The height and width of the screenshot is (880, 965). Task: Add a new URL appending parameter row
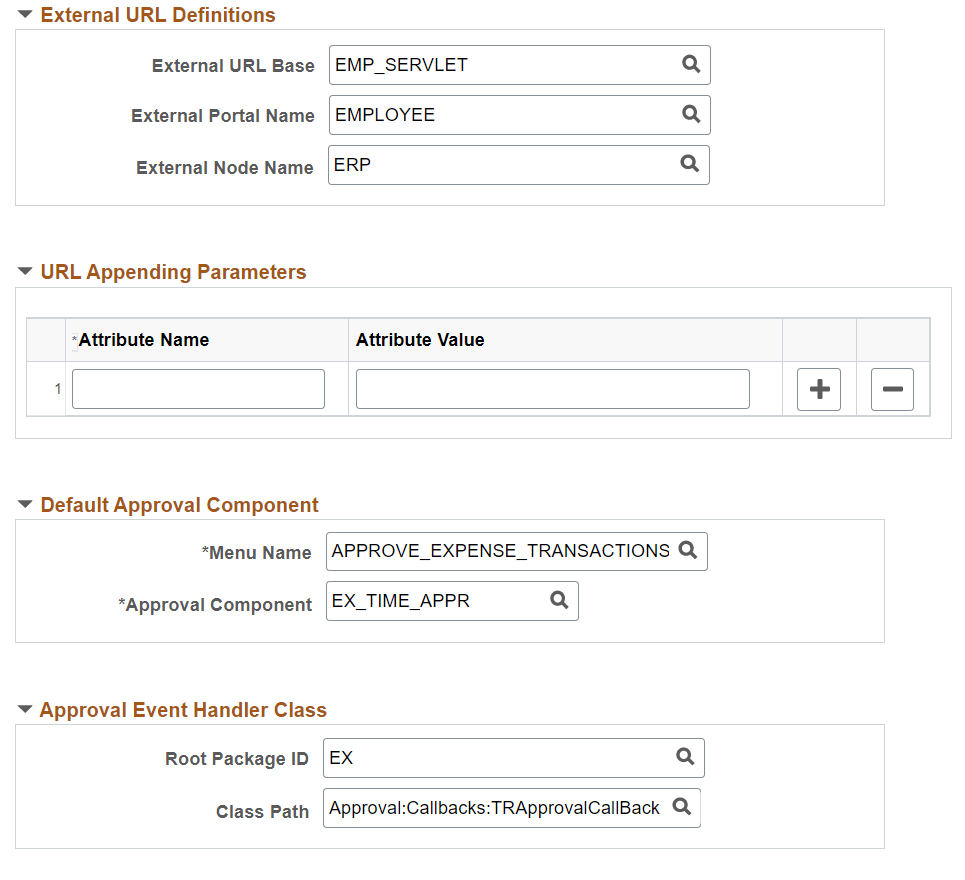(x=818, y=389)
